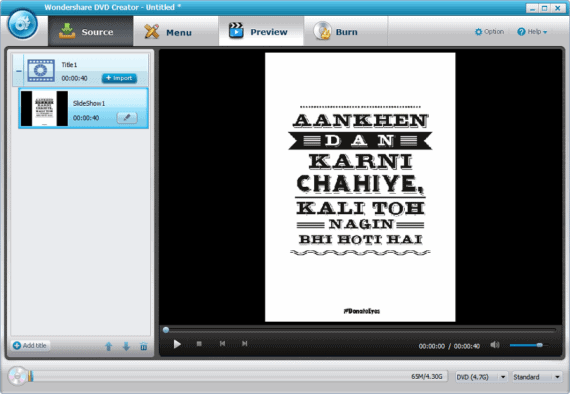Maximize the DVD Creator window
Image resolution: width=570 pixels, height=394 pixels.
(545, 8)
